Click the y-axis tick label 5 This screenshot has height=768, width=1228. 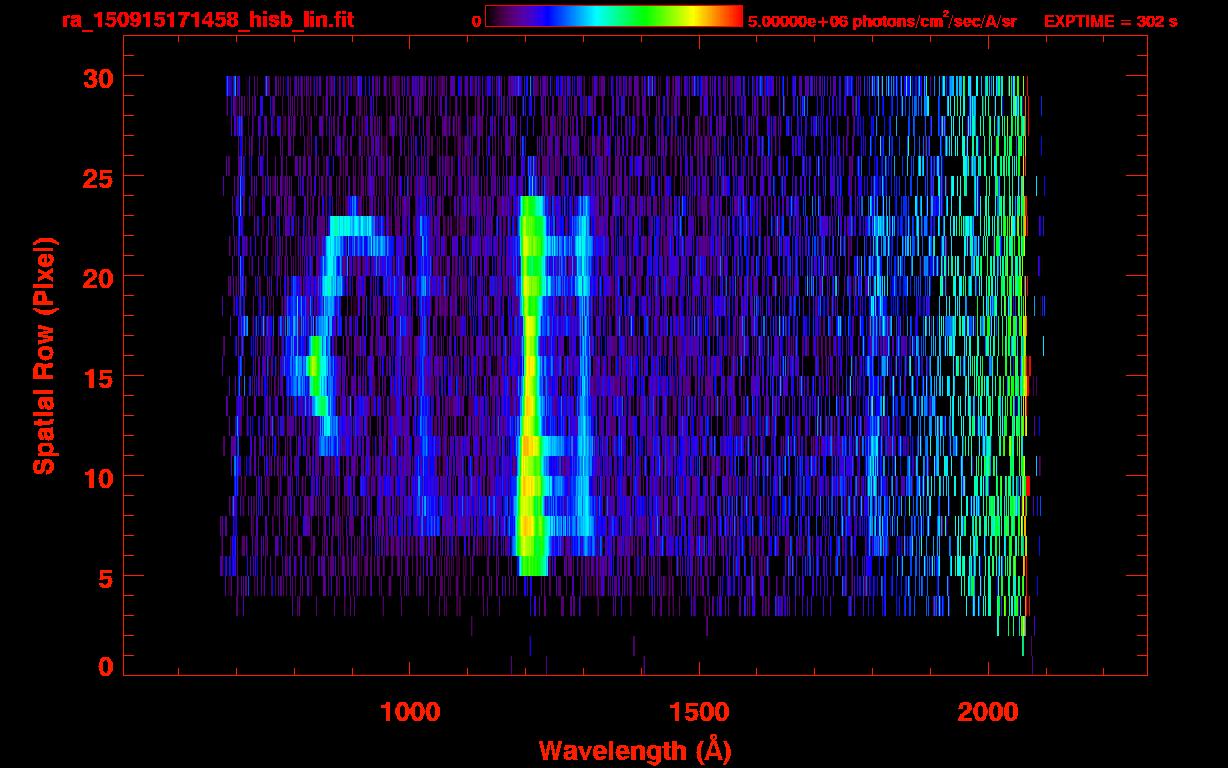tap(105, 577)
